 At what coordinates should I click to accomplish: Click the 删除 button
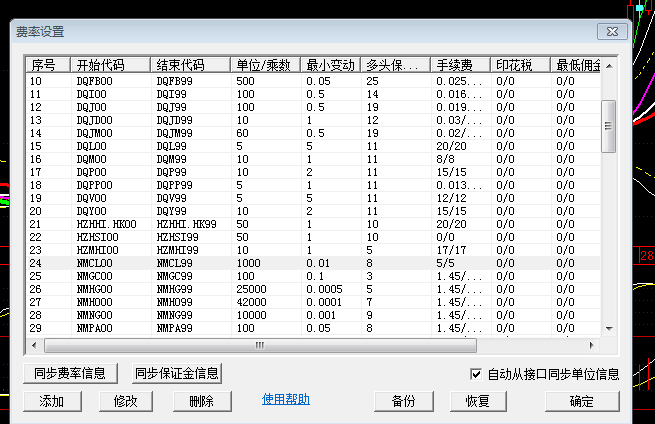[x=202, y=401]
